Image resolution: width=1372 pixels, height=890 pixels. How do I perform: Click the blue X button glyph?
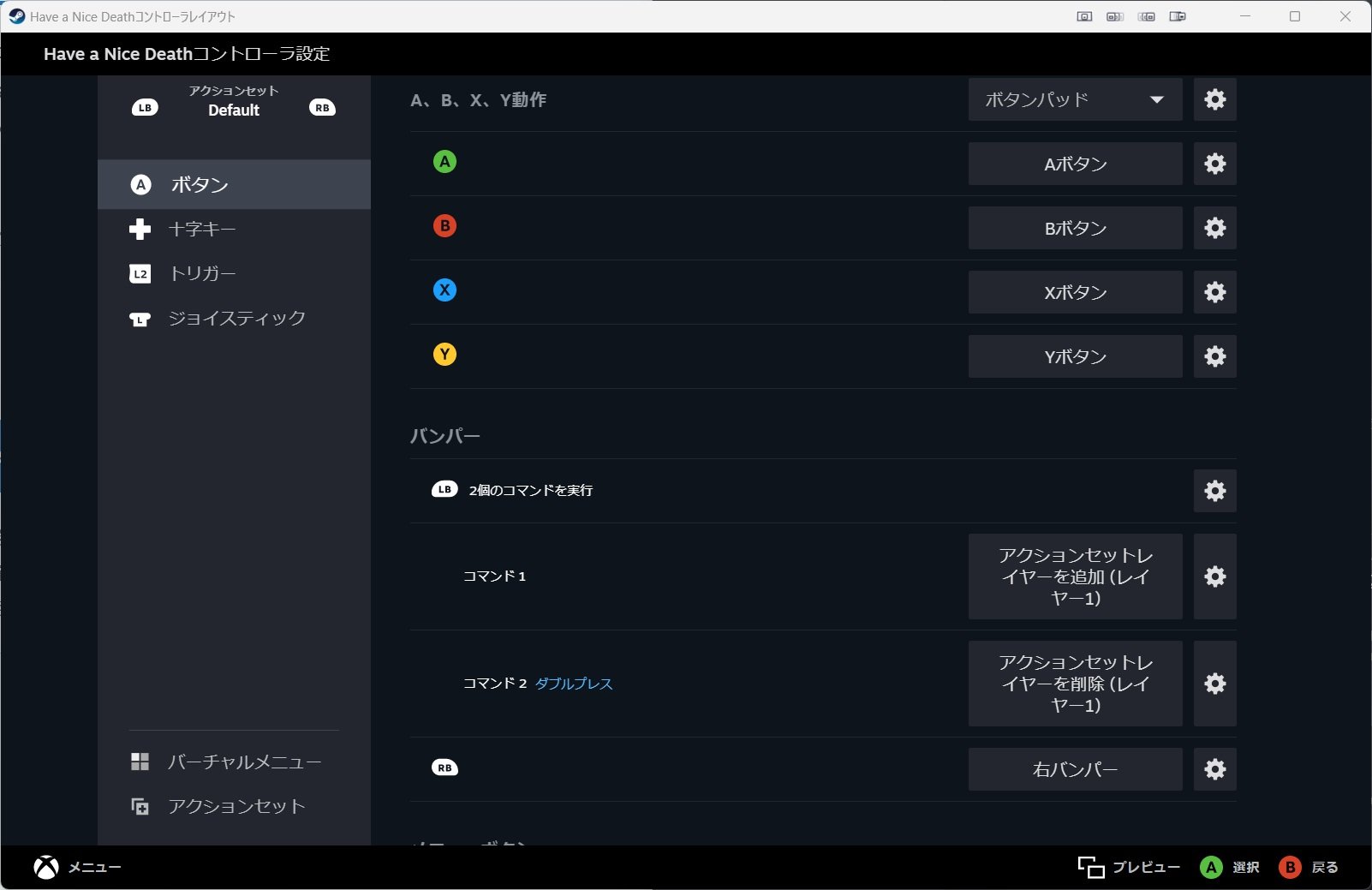point(444,290)
